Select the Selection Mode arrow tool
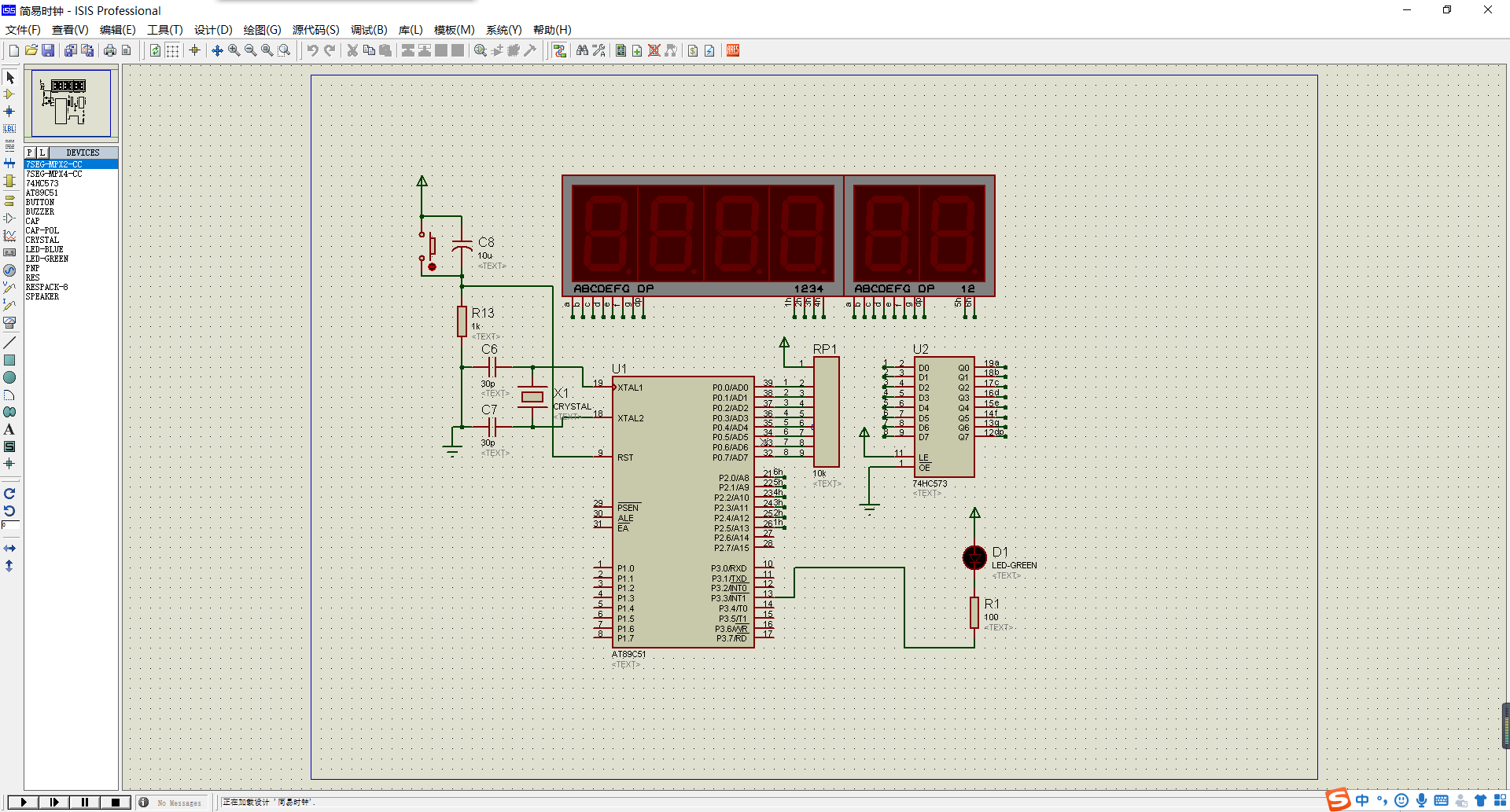 click(9, 77)
